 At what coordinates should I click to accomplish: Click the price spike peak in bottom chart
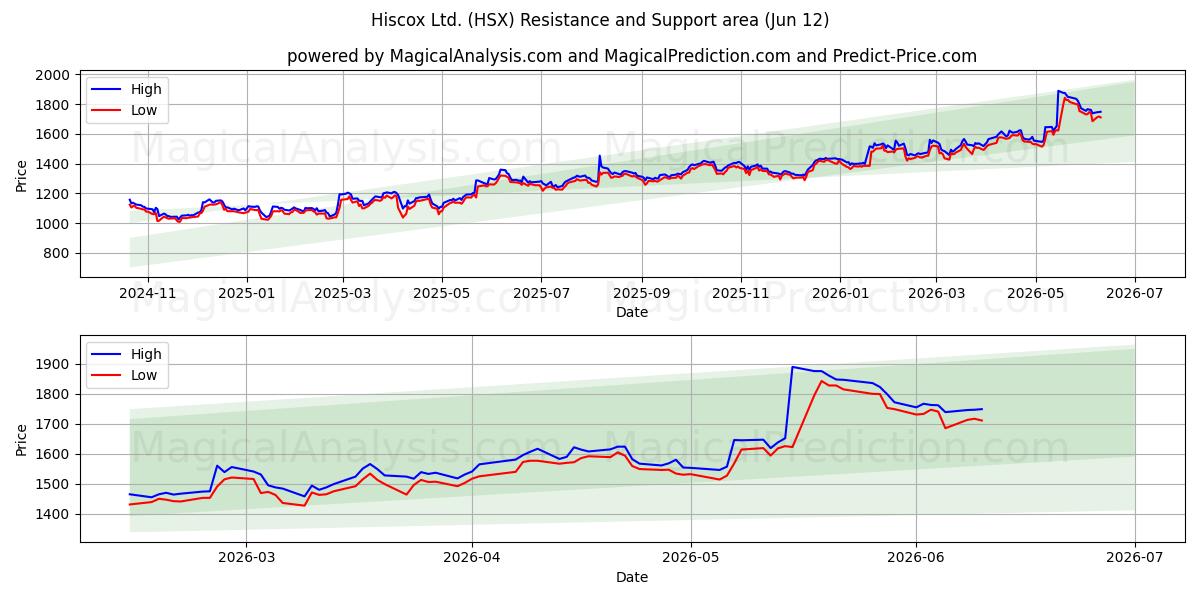coord(792,366)
